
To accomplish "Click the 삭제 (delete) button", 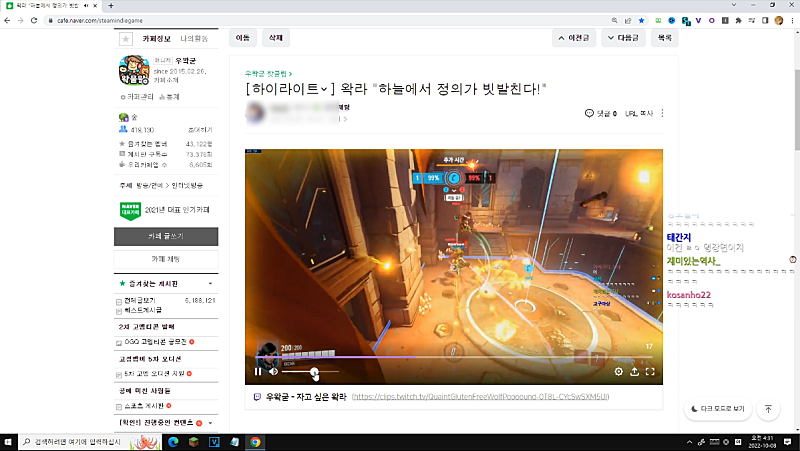I will (276, 38).
